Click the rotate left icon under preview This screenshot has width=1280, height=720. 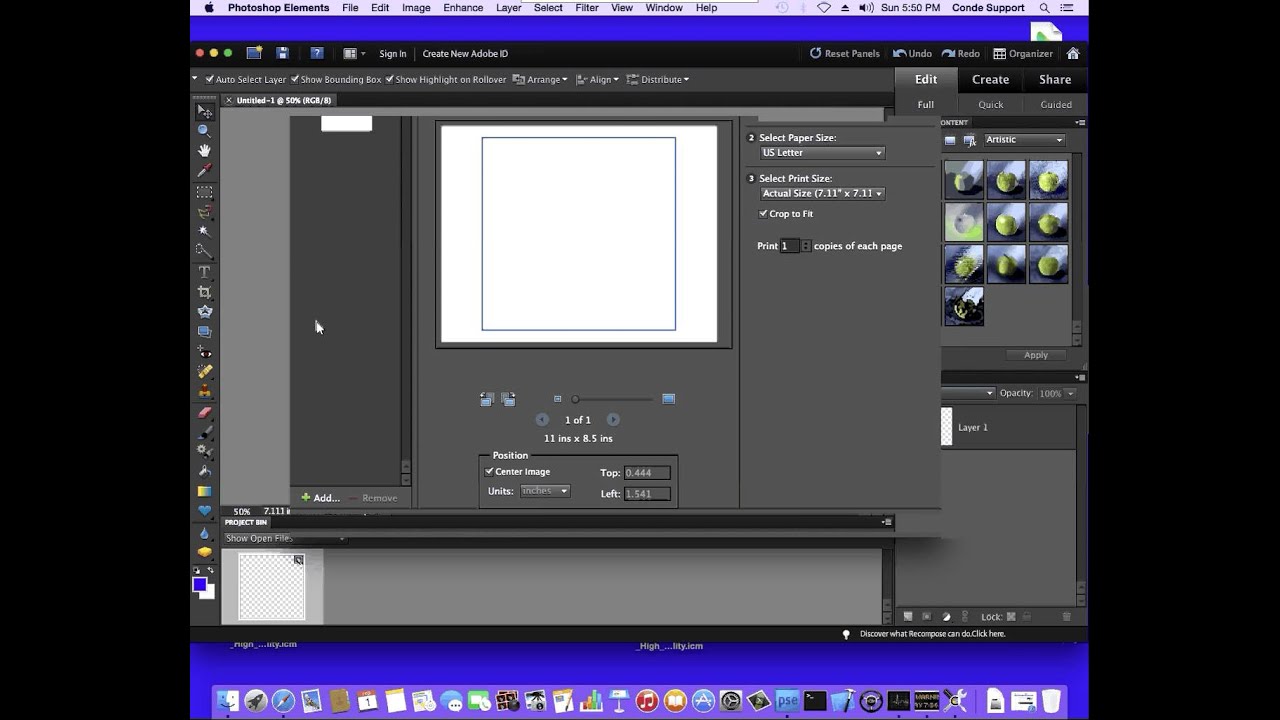pyautogui.click(x=486, y=399)
